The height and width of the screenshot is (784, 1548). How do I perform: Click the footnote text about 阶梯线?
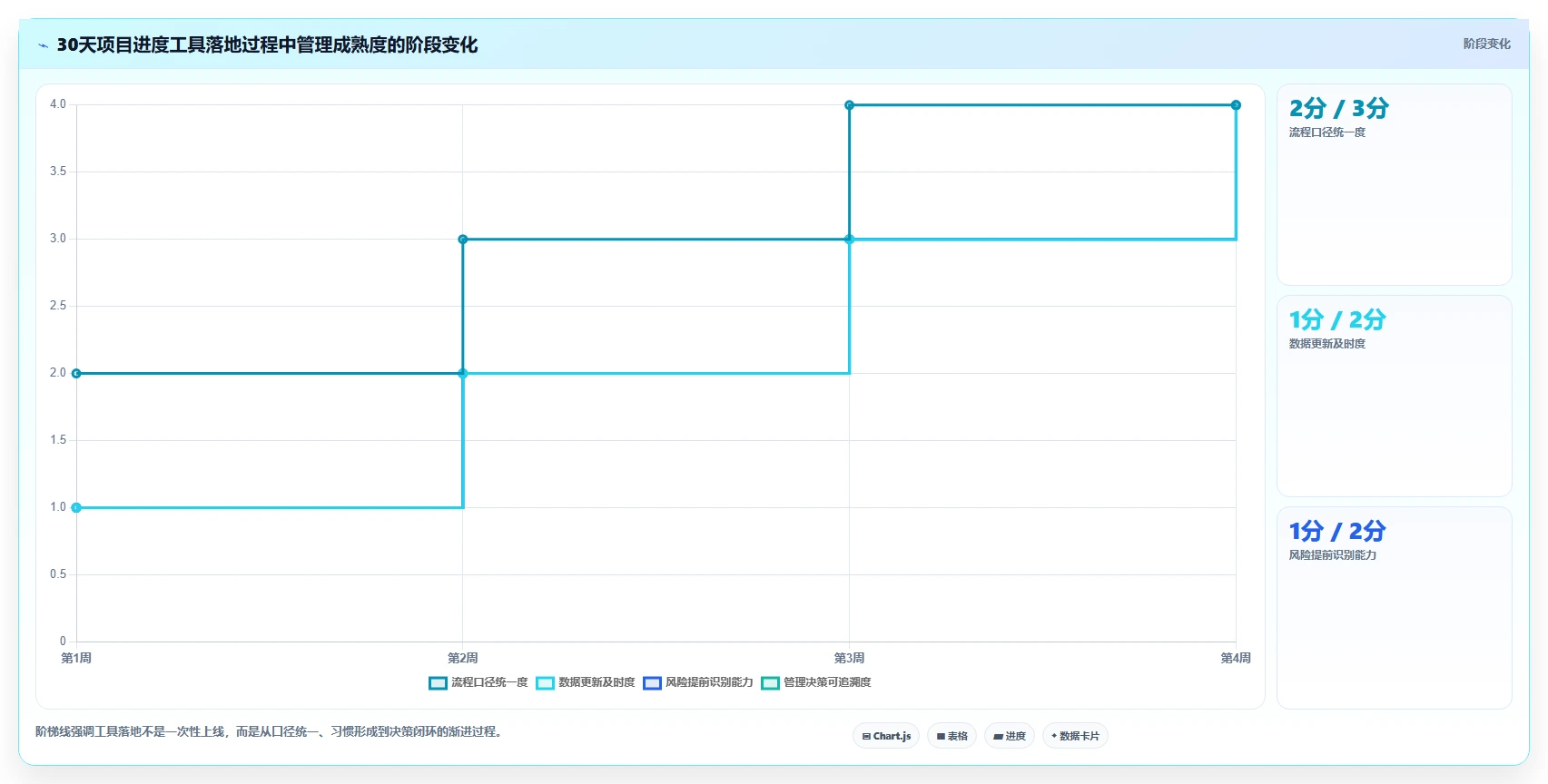[x=271, y=731]
